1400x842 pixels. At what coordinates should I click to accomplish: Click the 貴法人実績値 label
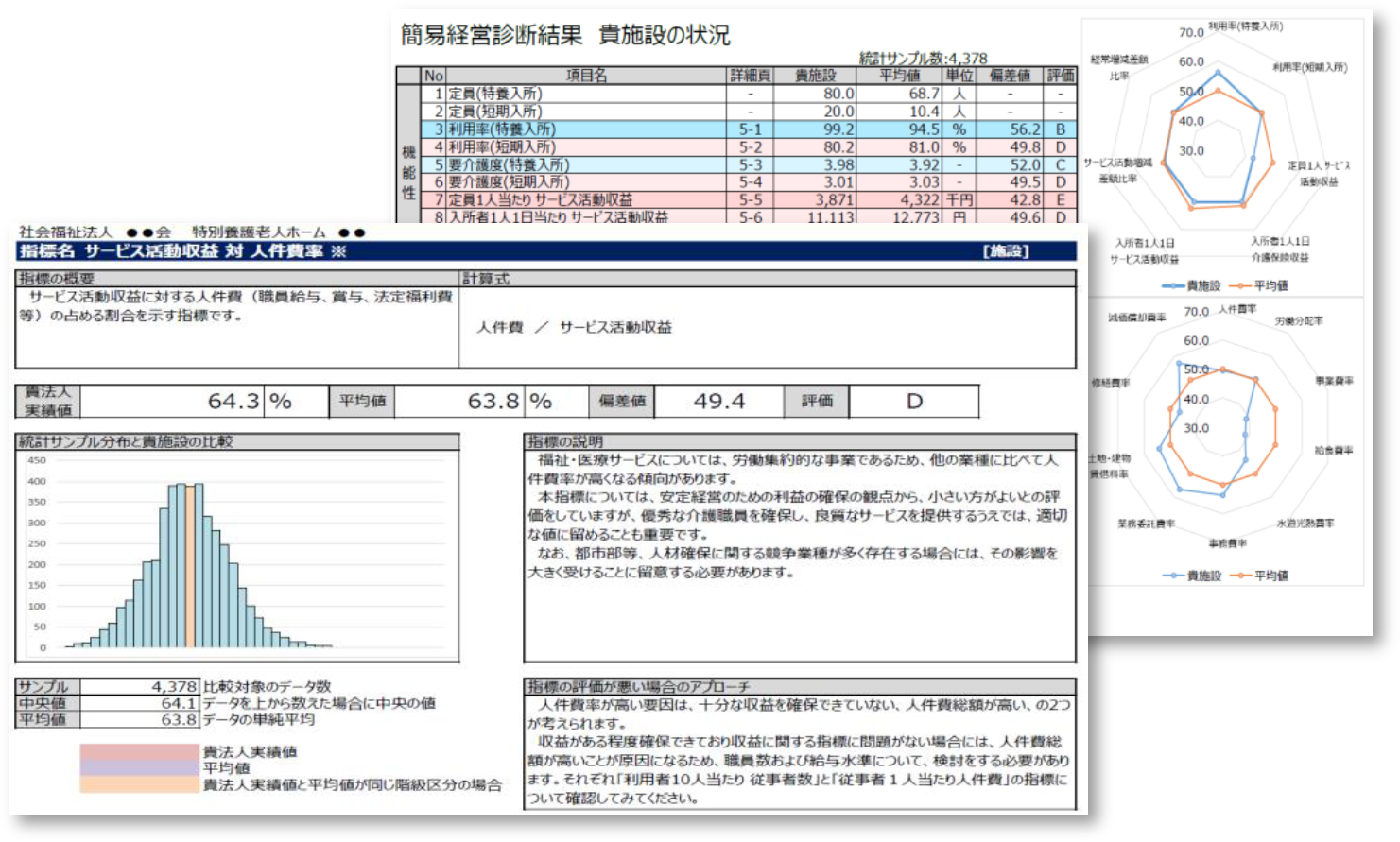click(x=48, y=401)
